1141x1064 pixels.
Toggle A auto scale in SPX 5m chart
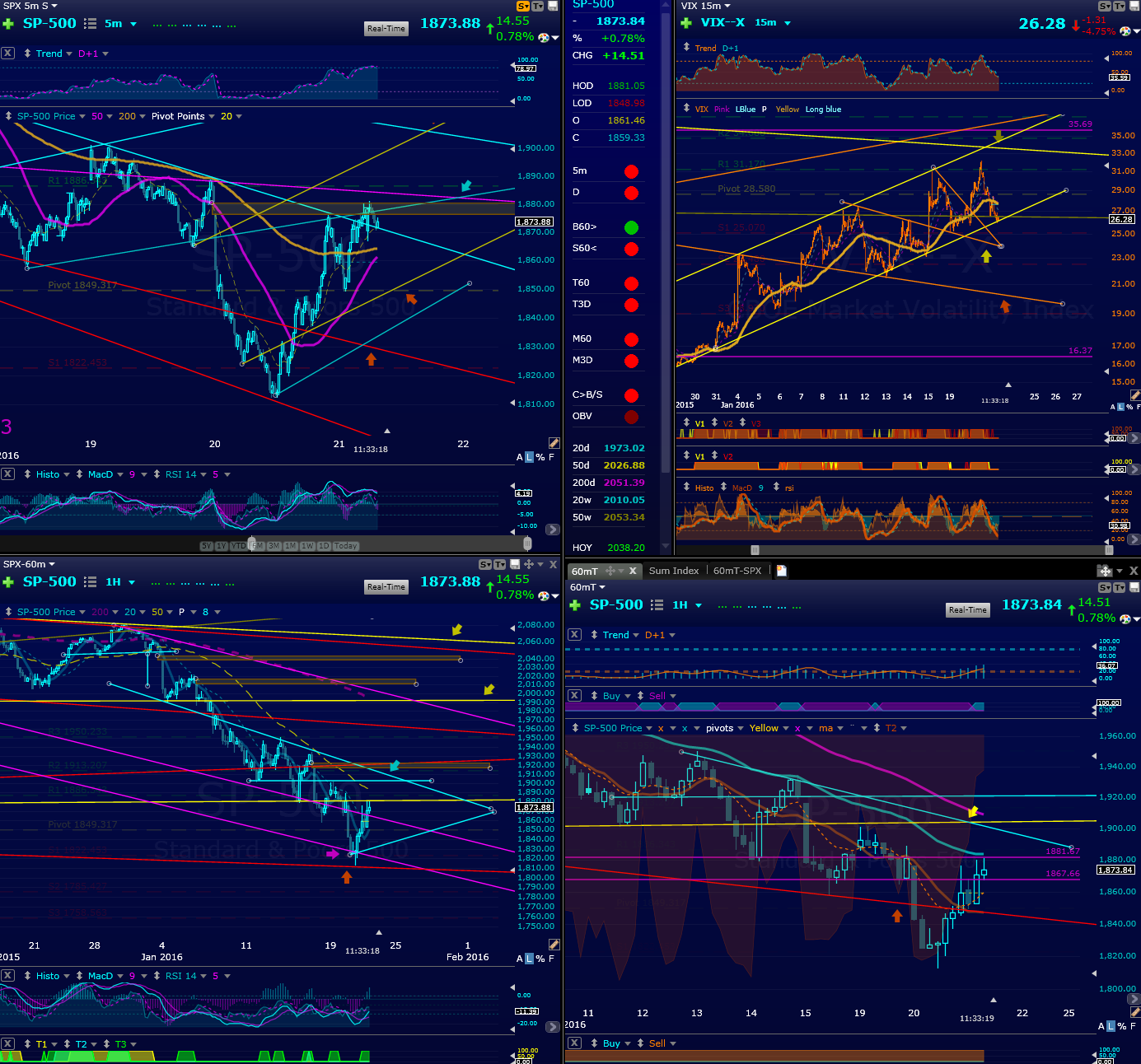point(520,457)
